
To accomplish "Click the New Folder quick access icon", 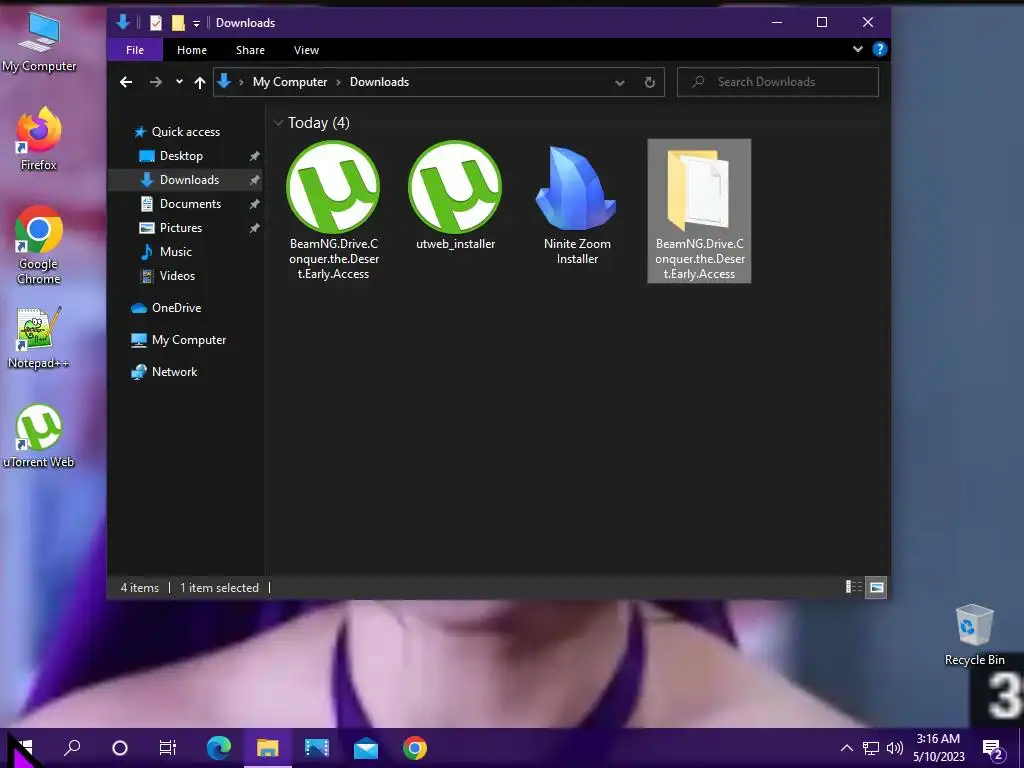I will [178, 23].
